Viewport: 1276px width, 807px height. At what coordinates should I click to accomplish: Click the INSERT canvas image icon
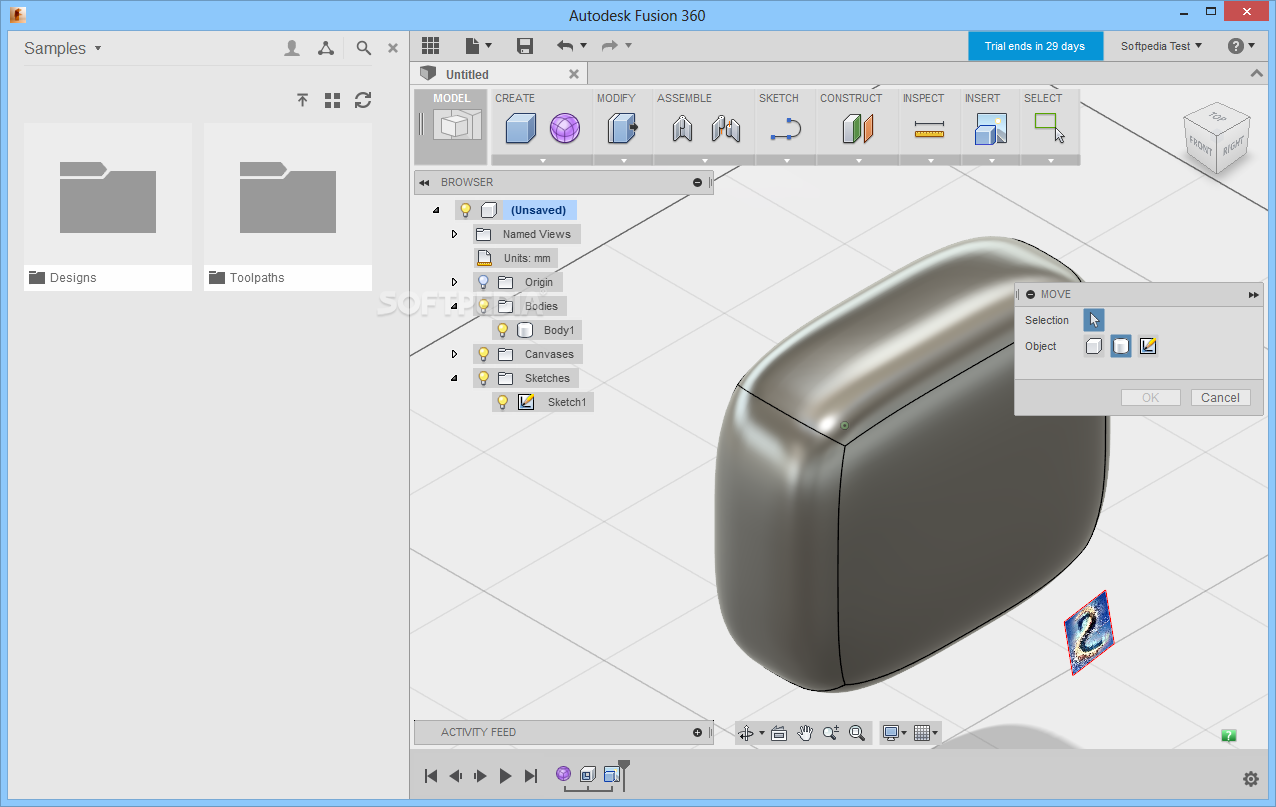(x=991, y=128)
